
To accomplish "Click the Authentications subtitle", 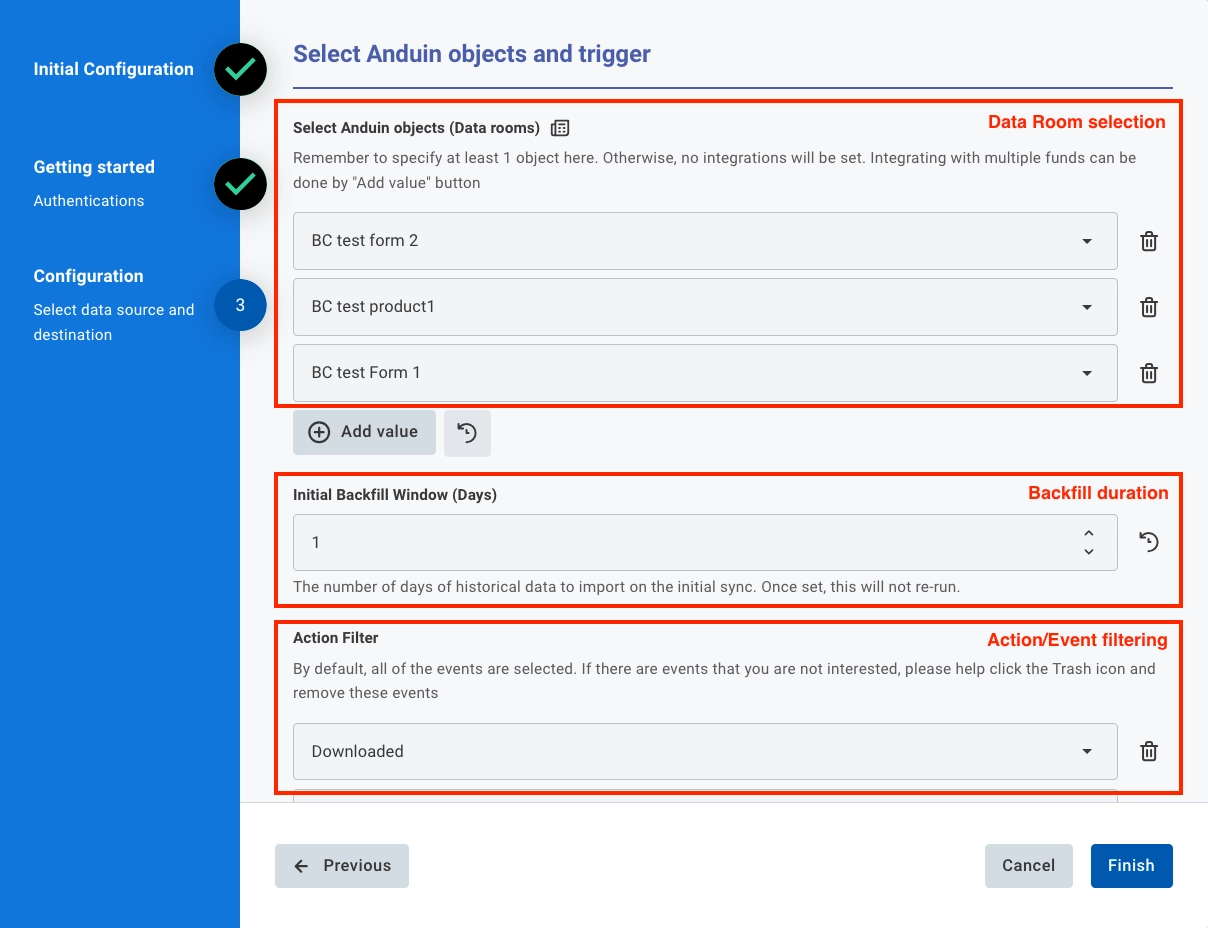I will (x=89, y=201).
